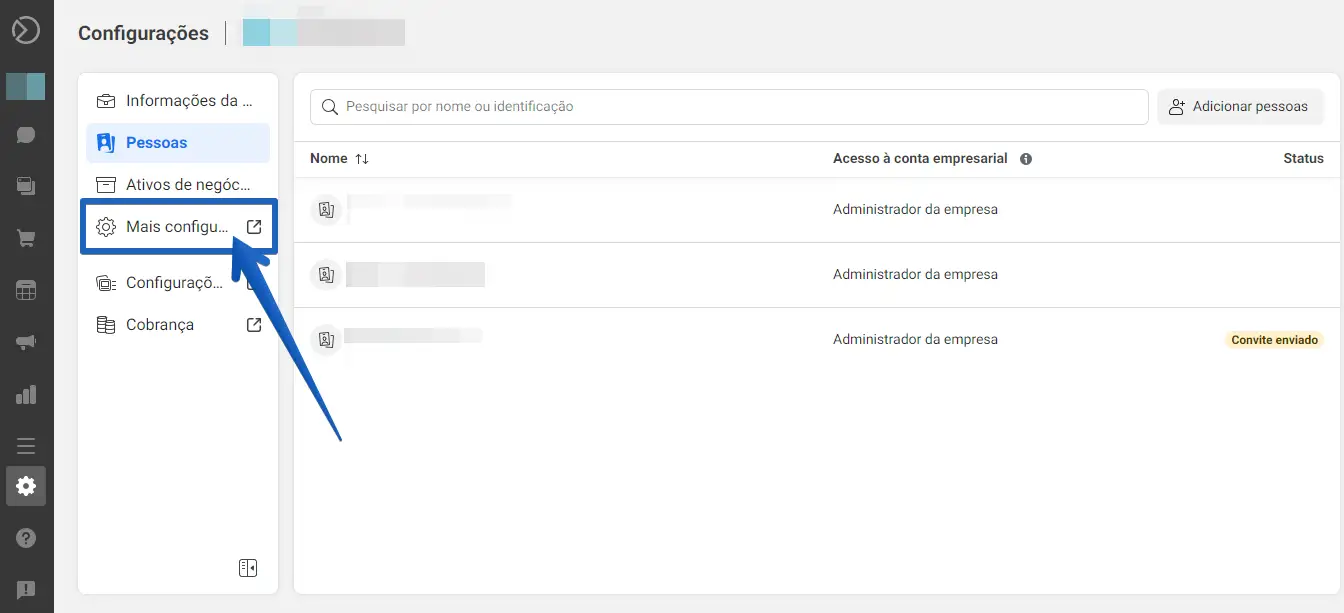Sort the list by Nome column
The height and width of the screenshot is (613, 1344).
pos(339,159)
